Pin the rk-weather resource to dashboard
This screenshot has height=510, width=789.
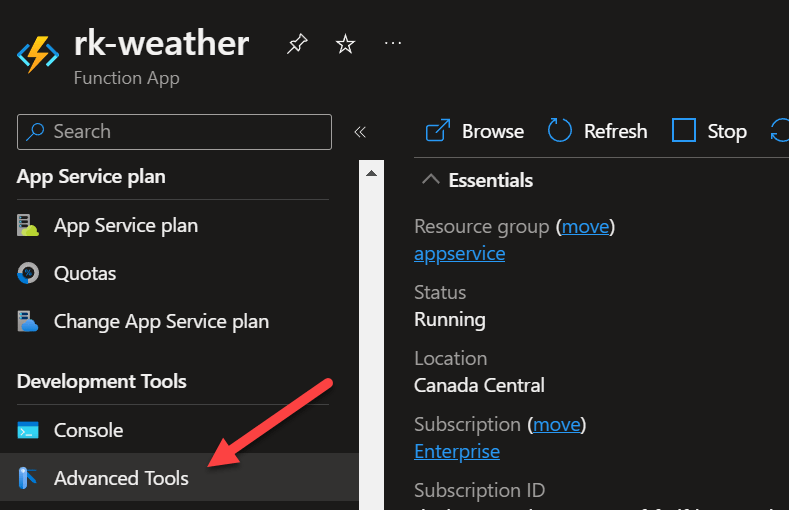coord(297,44)
